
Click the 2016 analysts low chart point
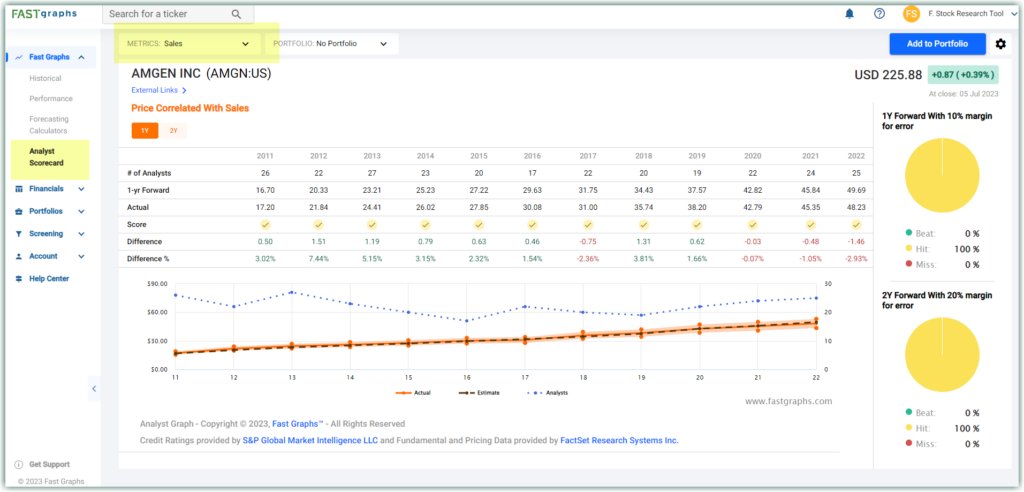pos(468,320)
